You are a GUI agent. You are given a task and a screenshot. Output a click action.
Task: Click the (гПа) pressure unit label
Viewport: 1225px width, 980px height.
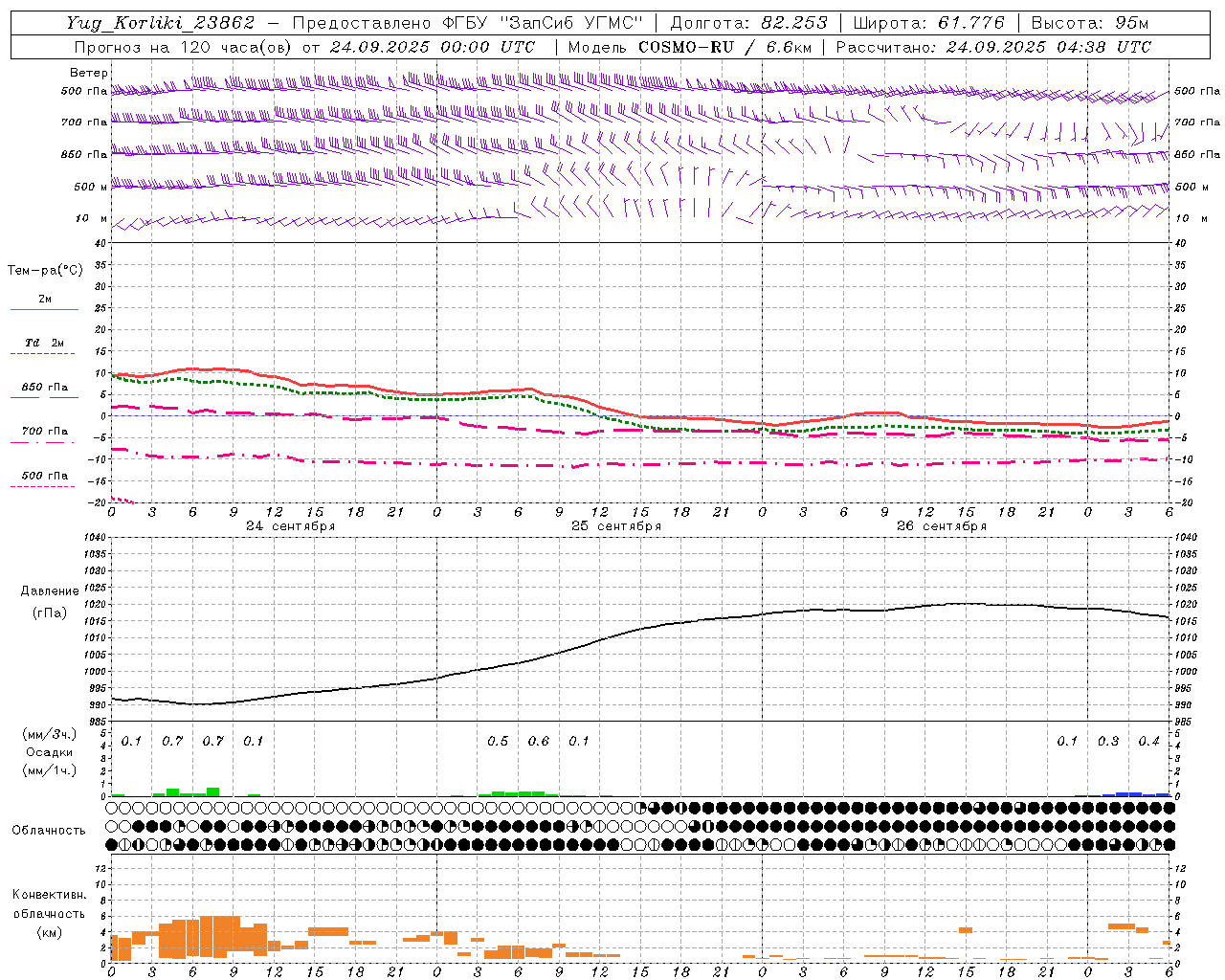[x=50, y=612]
